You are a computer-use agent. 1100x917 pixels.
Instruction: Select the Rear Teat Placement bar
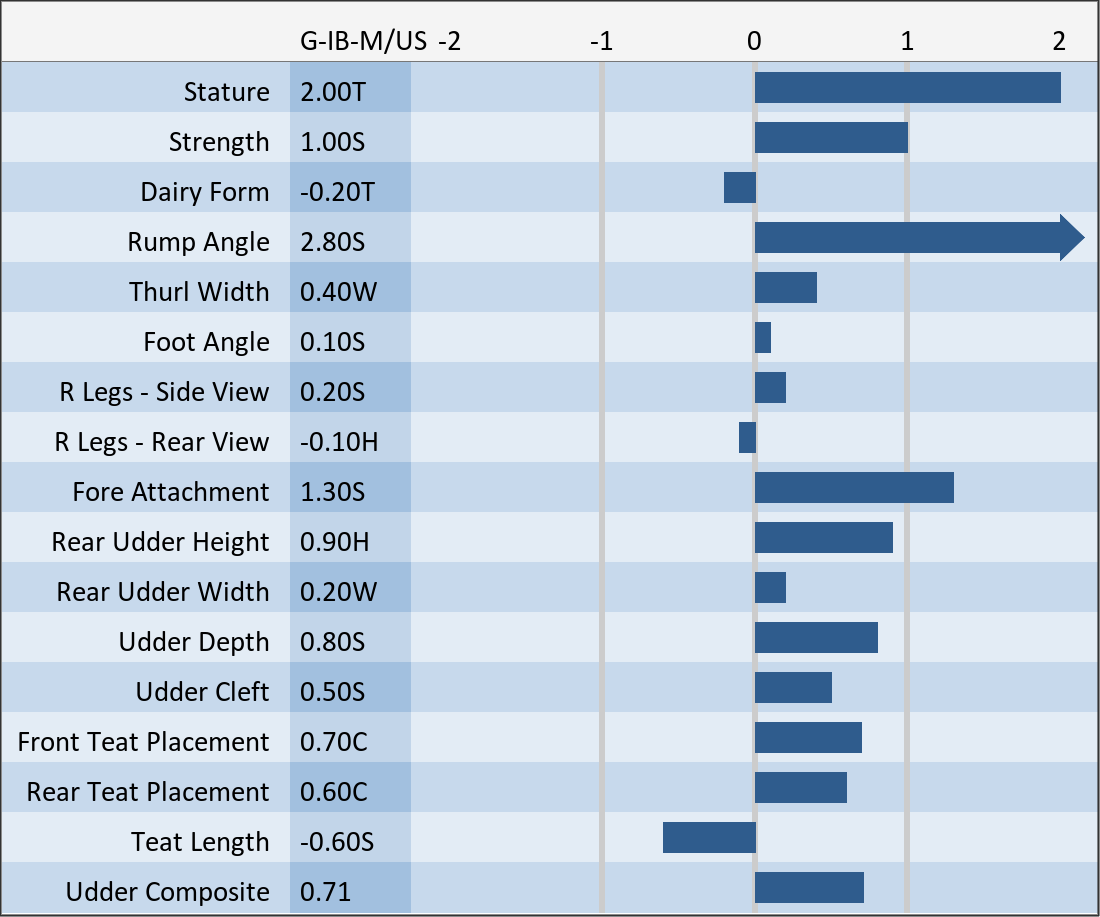[x=801, y=788]
